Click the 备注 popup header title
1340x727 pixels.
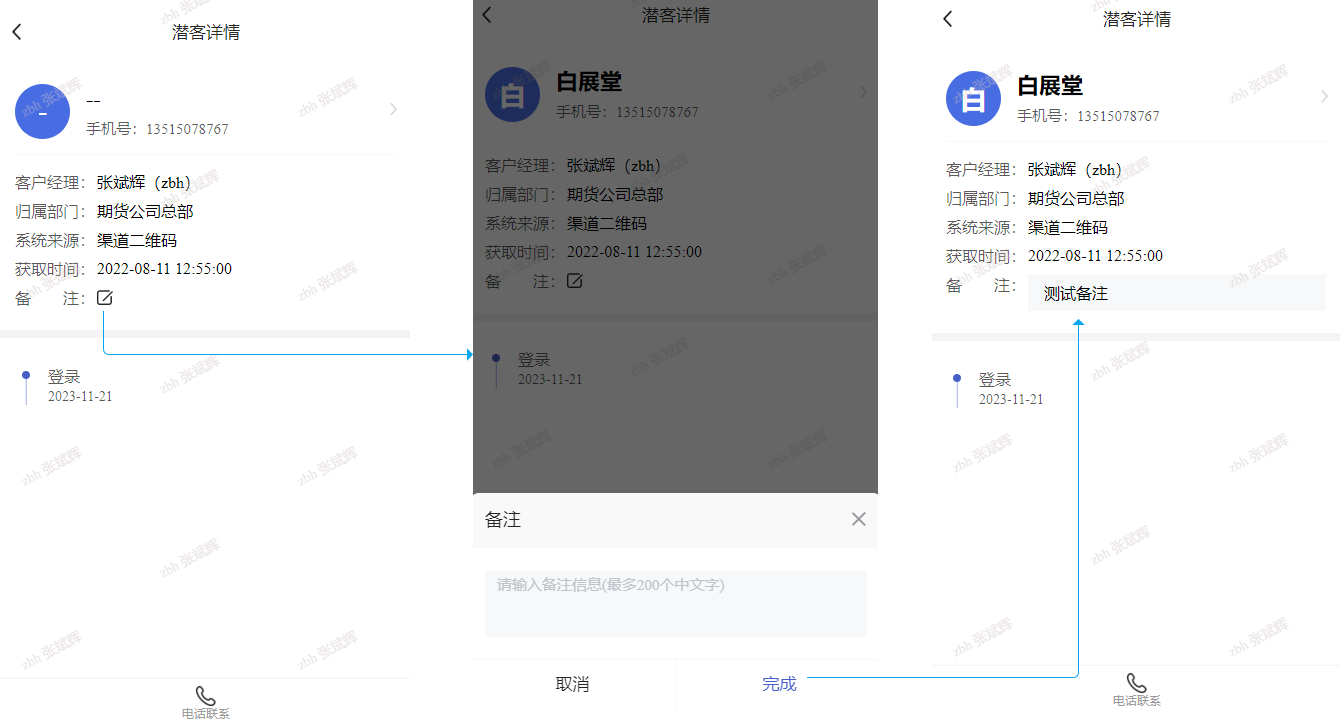click(503, 520)
